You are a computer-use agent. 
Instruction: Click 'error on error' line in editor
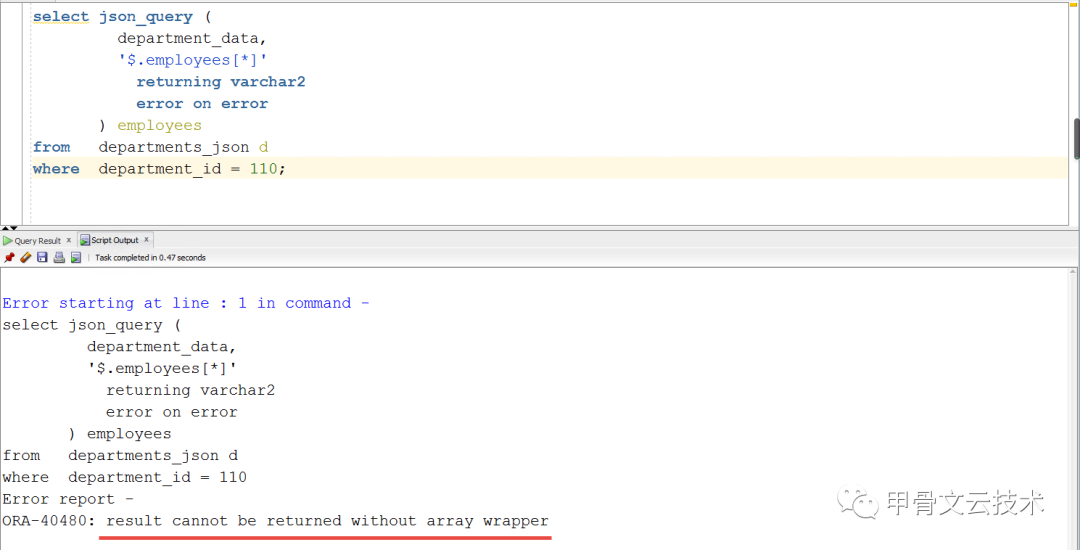[x=202, y=104]
